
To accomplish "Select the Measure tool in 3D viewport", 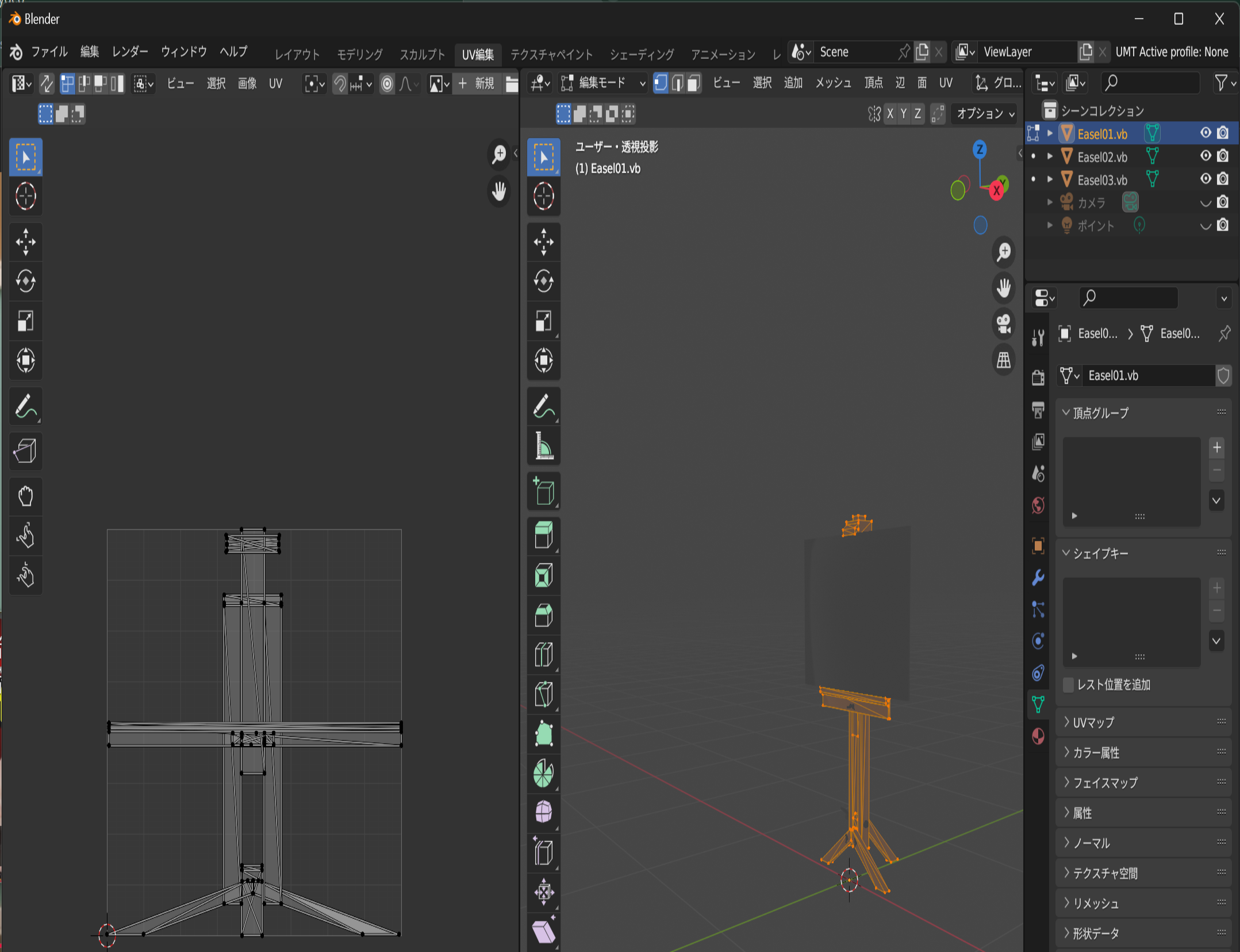I will pyautogui.click(x=544, y=447).
